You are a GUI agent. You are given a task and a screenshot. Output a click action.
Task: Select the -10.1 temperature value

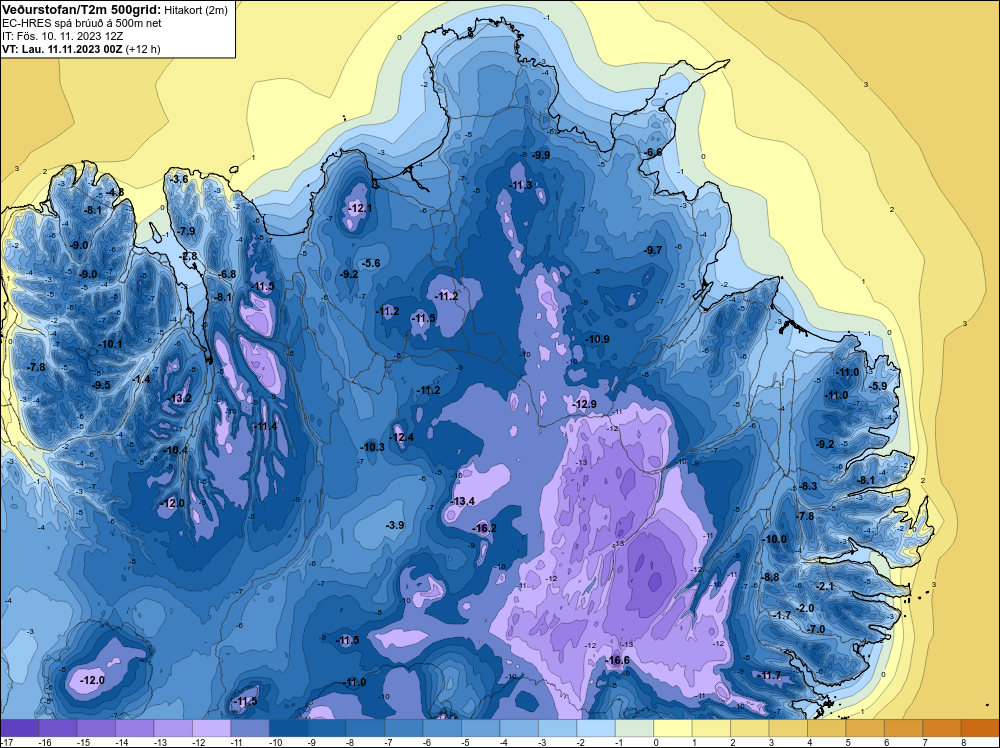(110, 344)
